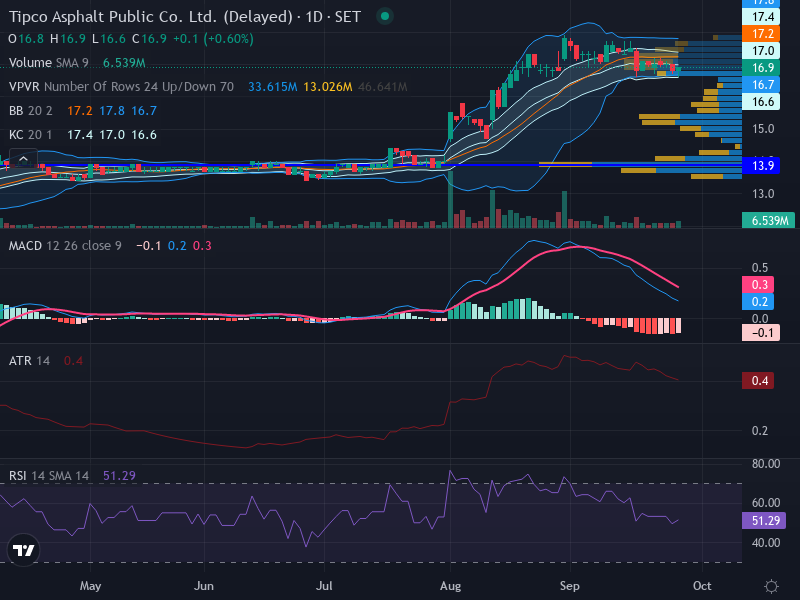Click the Volume SMA 9 indicator label

point(48,63)
